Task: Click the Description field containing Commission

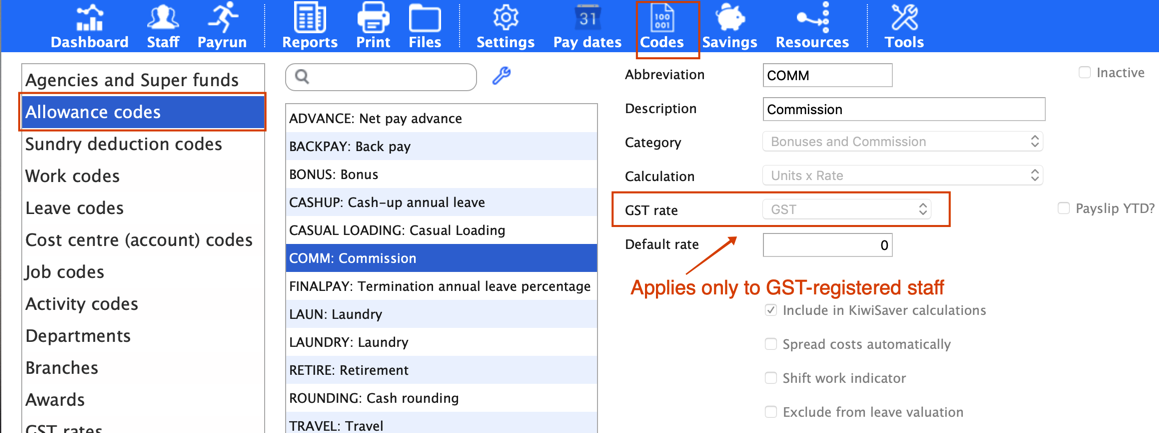Action: tap(904, 109)
